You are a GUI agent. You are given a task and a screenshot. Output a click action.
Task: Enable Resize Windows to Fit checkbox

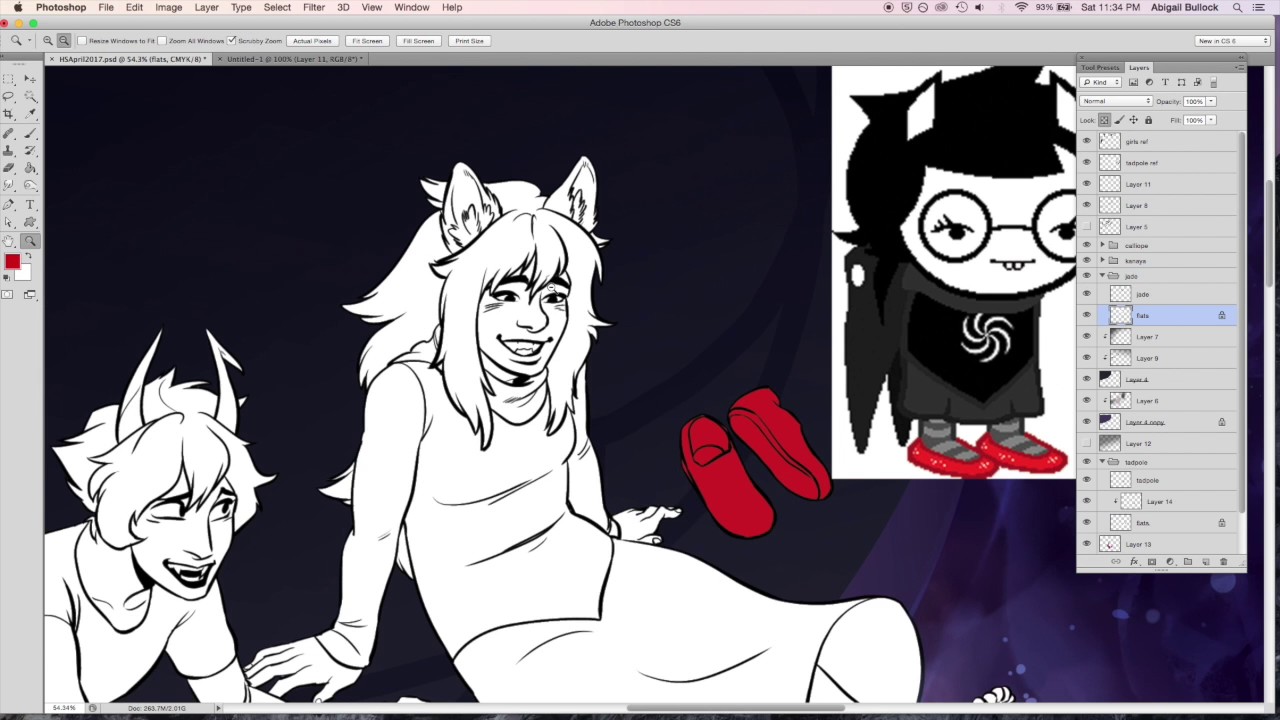pos(83,41)
